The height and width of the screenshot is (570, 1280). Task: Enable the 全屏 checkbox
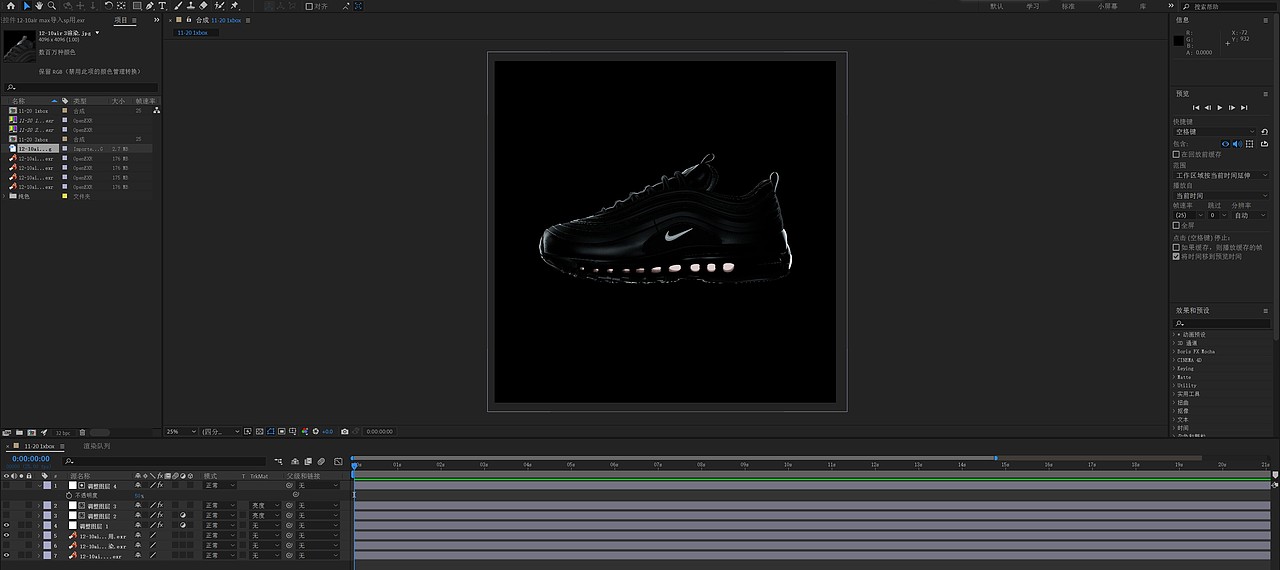click(x=1176, y=226)
